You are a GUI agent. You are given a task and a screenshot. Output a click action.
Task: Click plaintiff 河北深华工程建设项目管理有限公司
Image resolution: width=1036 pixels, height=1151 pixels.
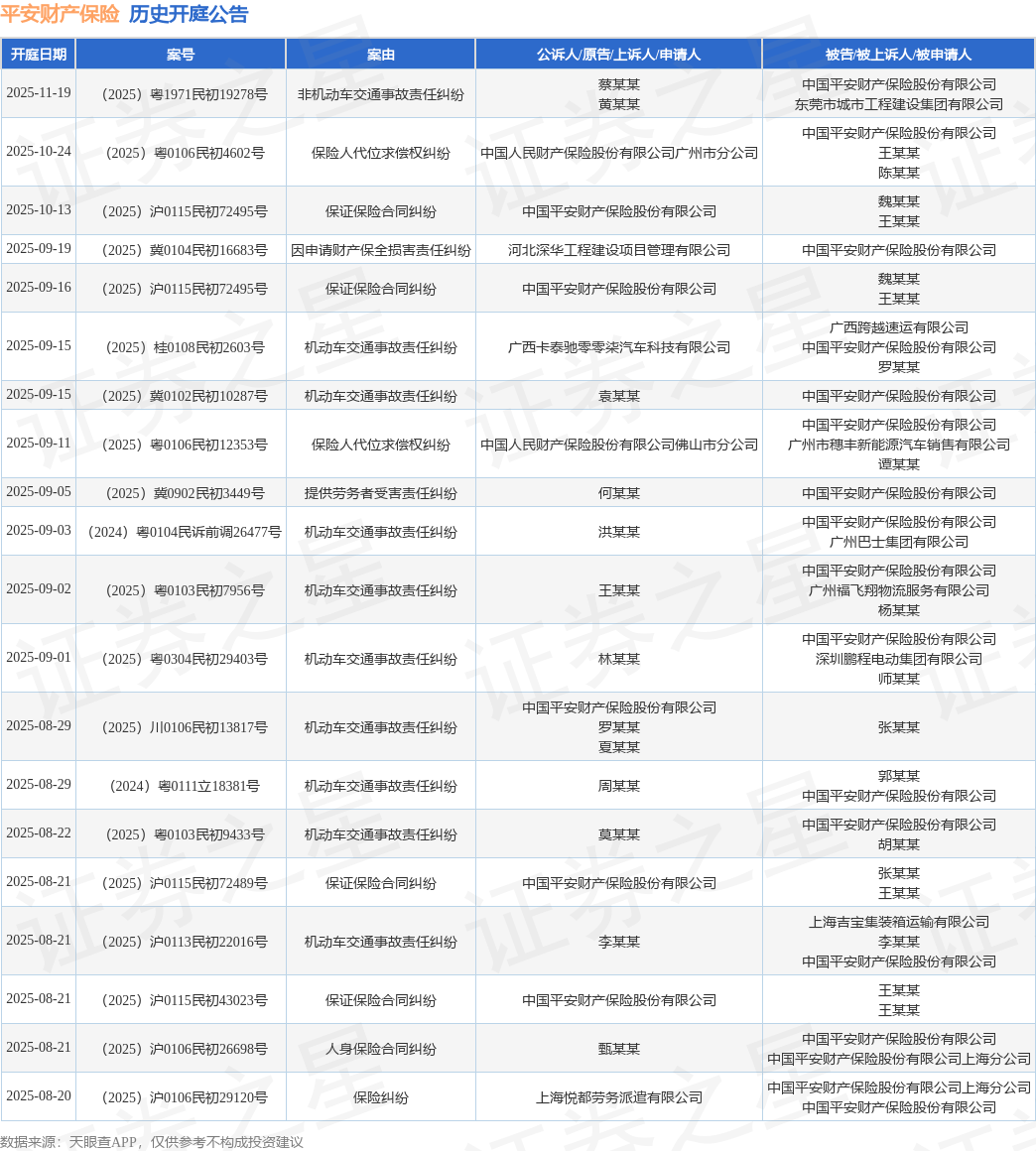(x=619, y=250)
